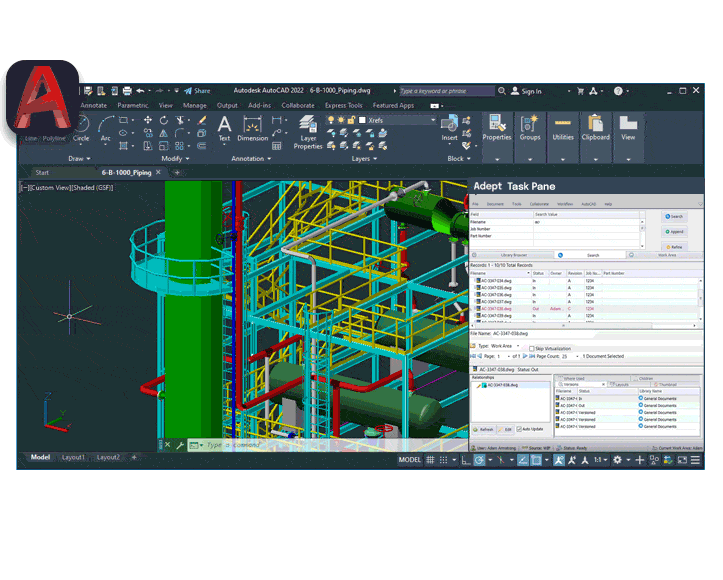Click the Append button in Adept pane
This screenshot has height=580, width=723.
(674, 231)
